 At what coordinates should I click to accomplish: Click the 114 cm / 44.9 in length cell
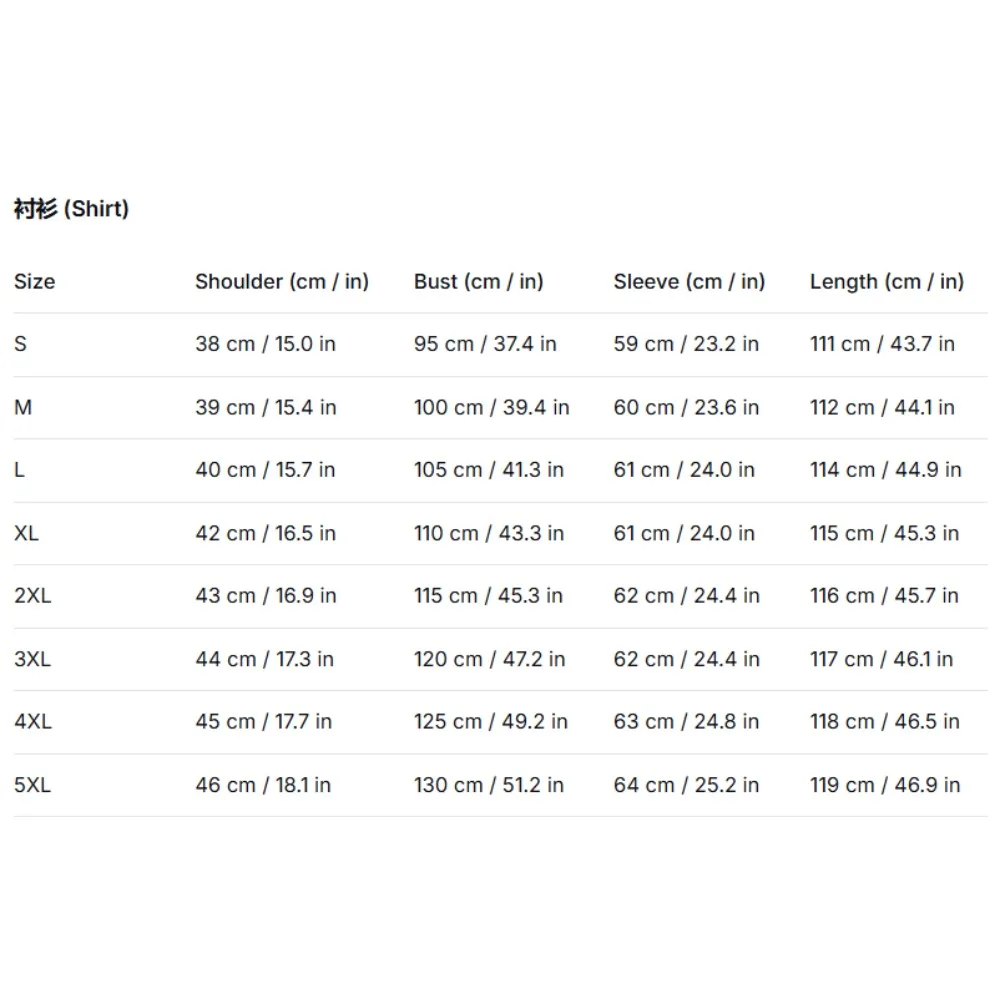(x=885, y=469)
